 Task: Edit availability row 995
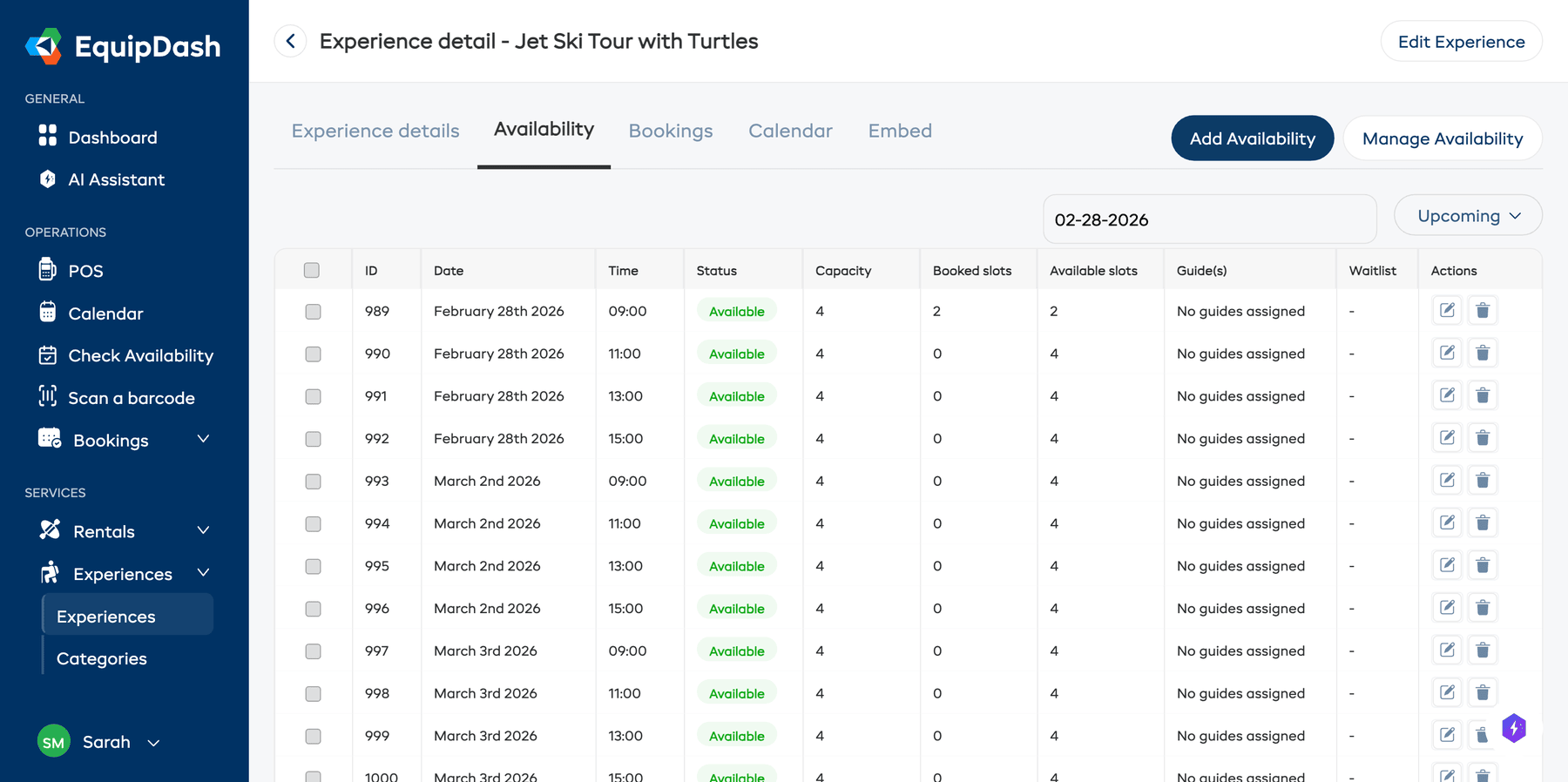1447,566
